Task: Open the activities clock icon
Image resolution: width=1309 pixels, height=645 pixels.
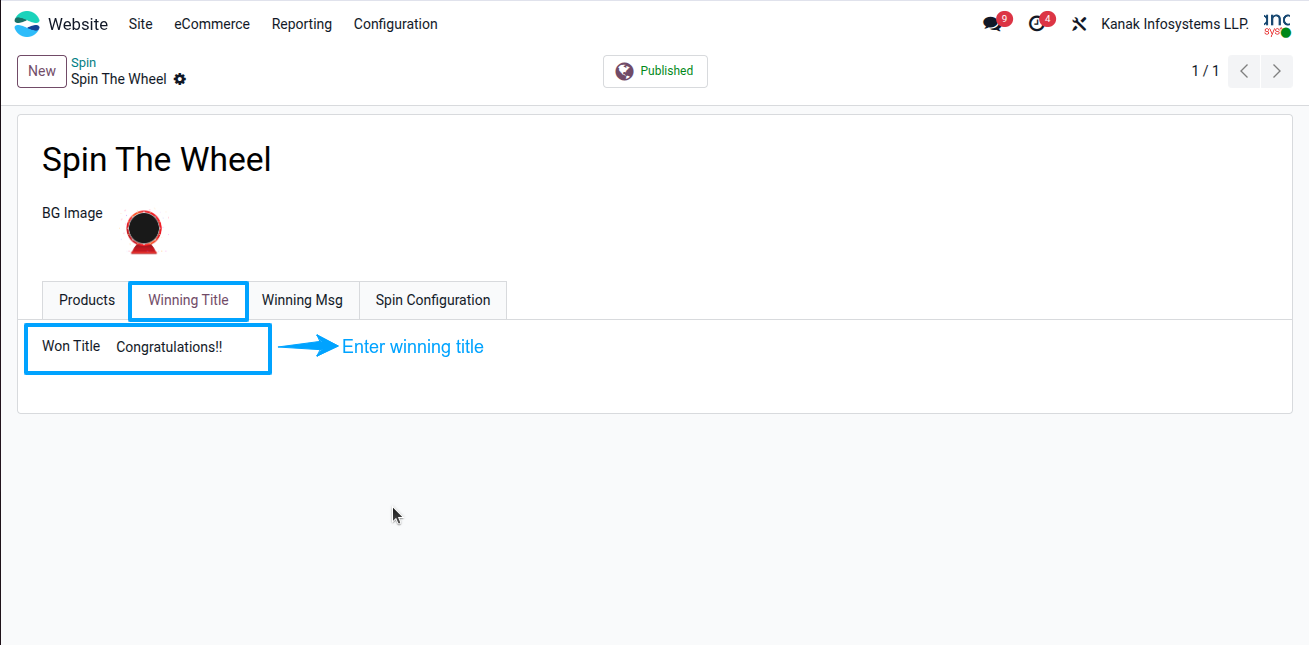Action: point(1037,24)
